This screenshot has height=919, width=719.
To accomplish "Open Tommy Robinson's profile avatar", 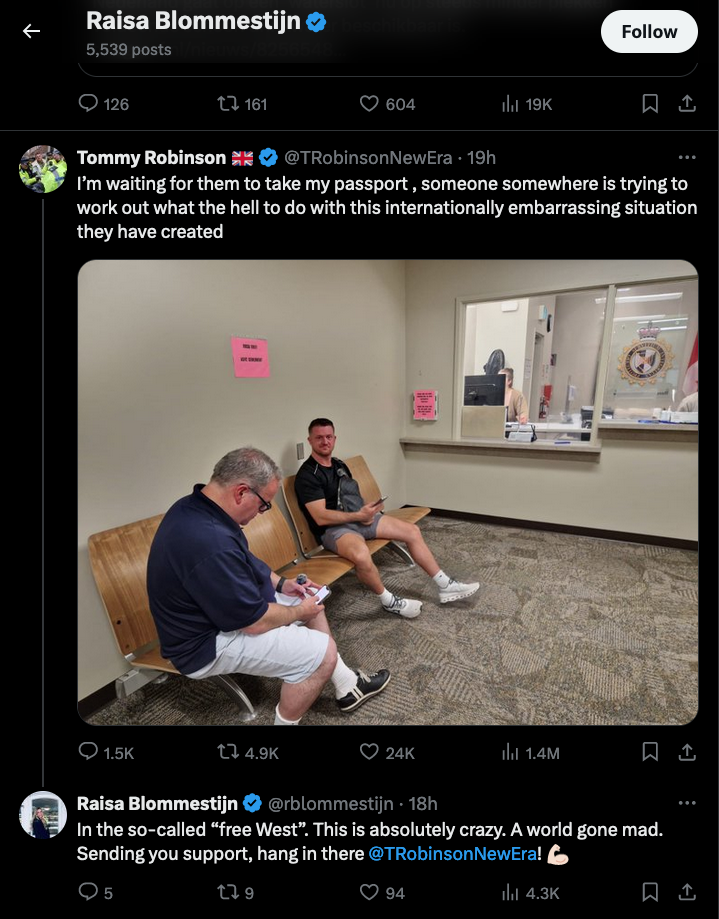I will click(43, 169).
